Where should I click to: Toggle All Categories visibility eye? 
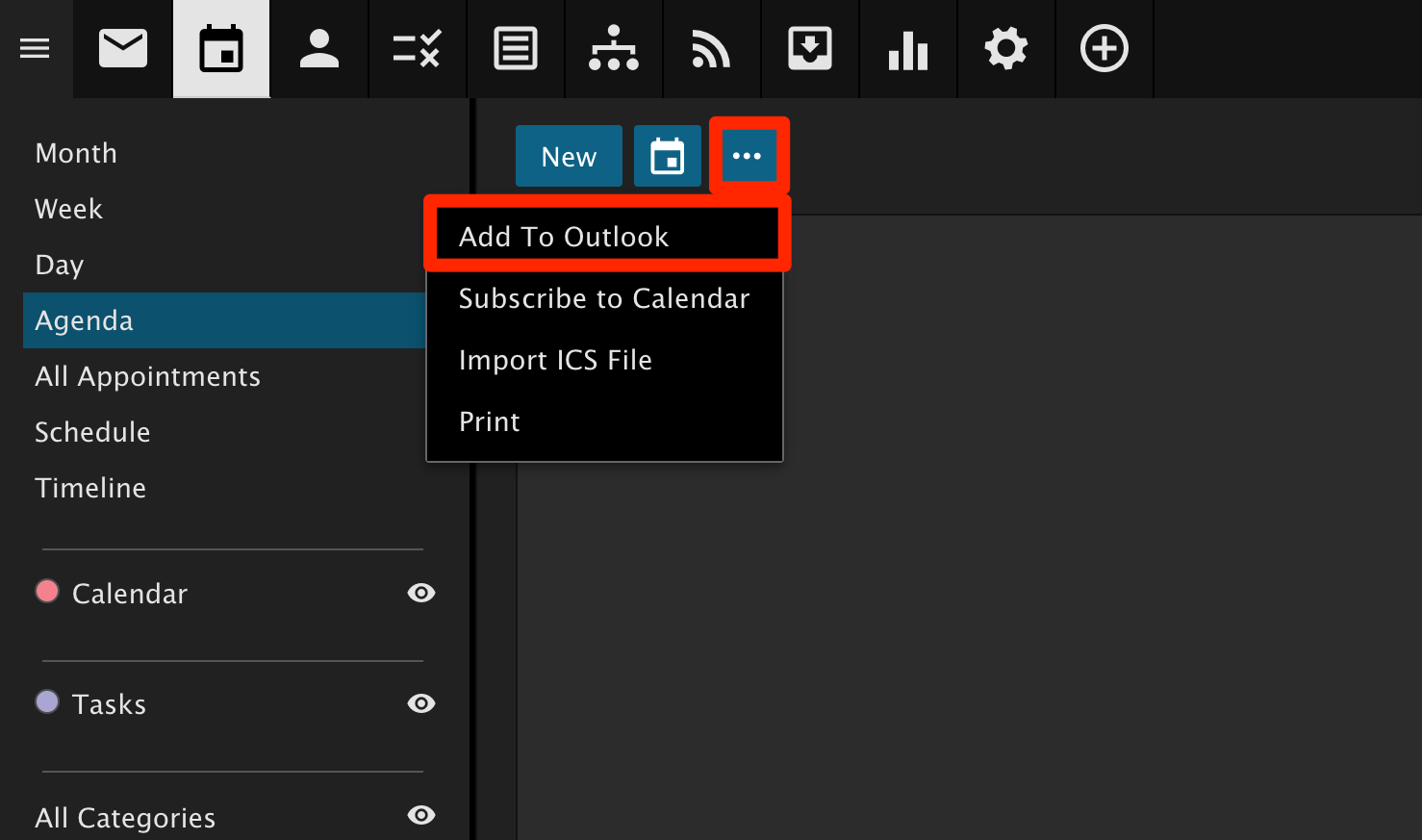point(420,815)
